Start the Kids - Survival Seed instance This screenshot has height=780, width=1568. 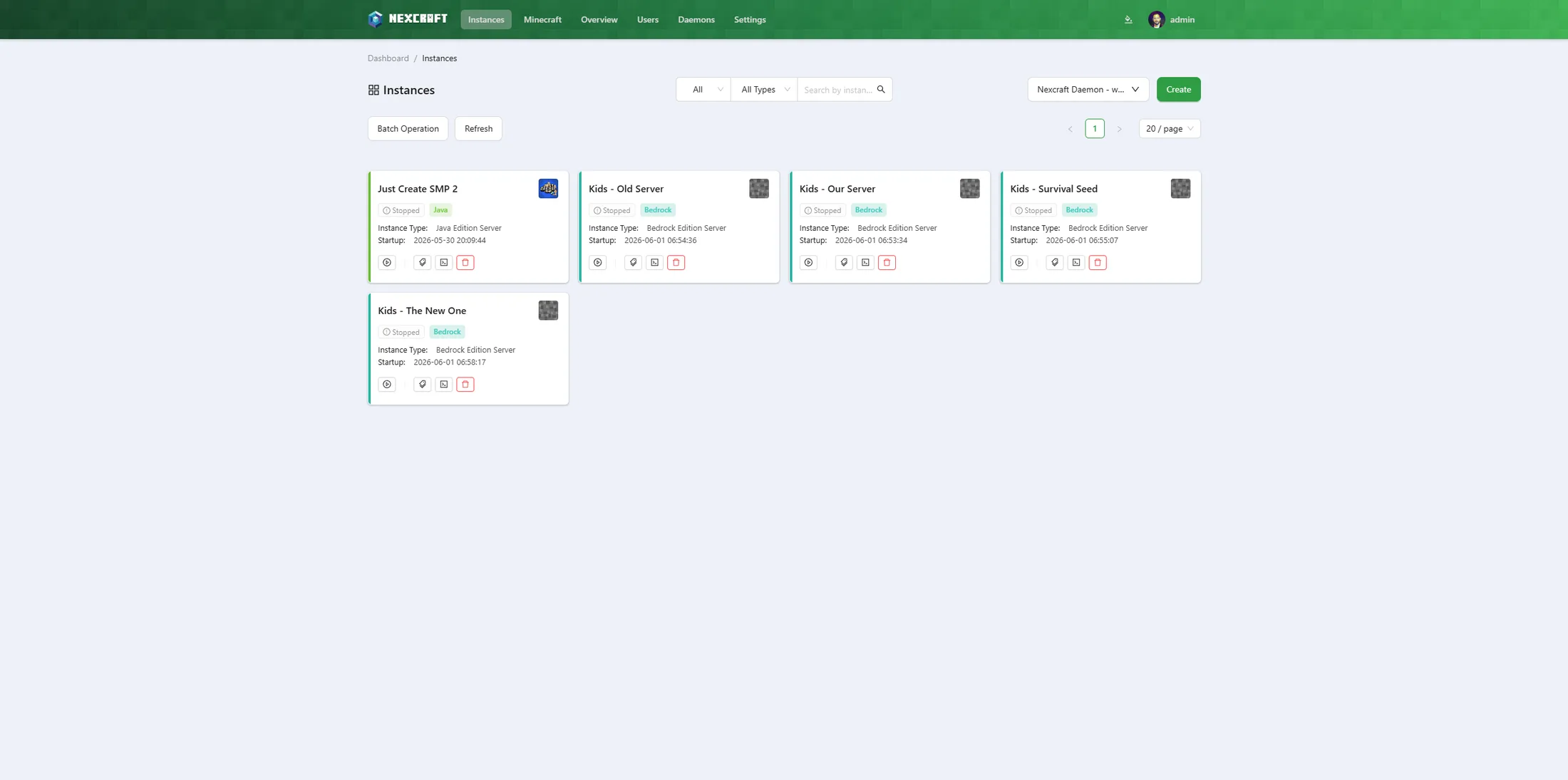[1020, 262]
